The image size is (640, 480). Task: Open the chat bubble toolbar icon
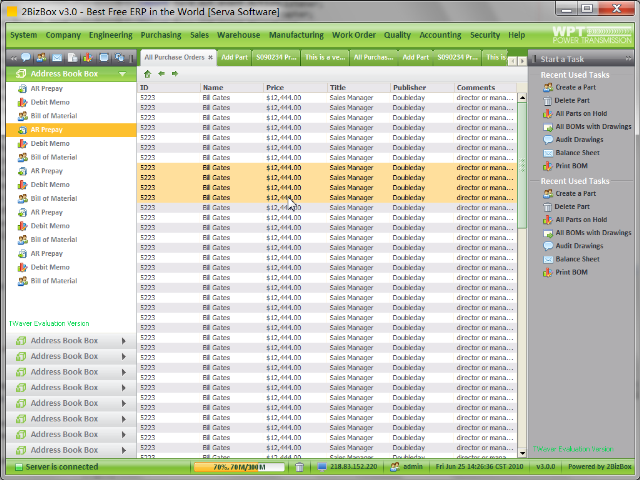pyautogui.click(x=26, y=58)
